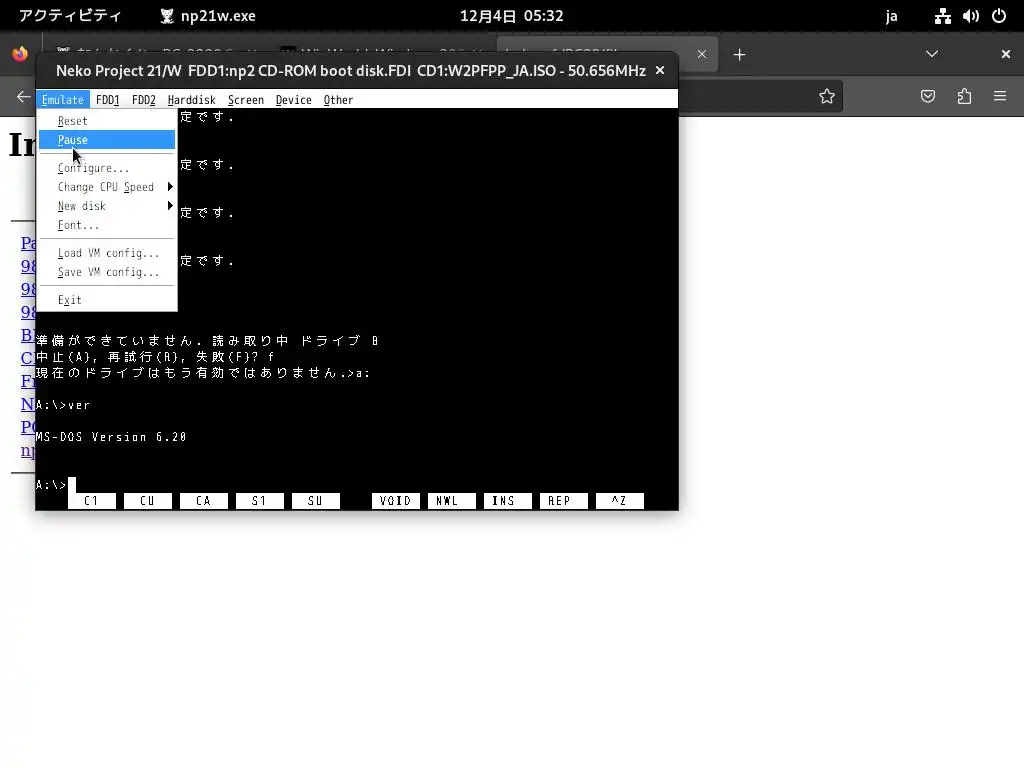Viewport: 1024px width, 768px height.
Task: Click the INS function key label
Action: pos(507,501)
